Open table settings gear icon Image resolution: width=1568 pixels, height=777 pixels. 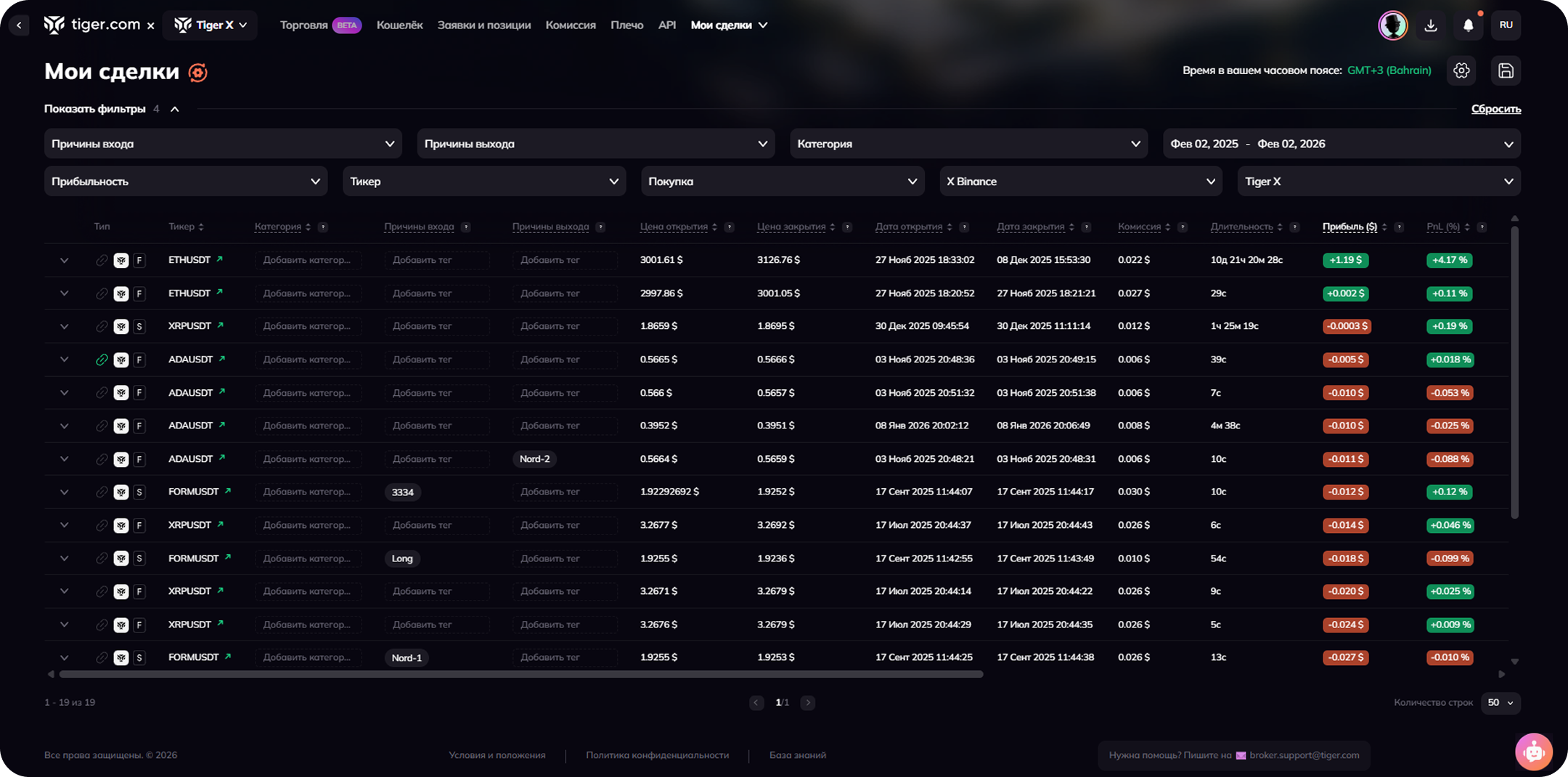[1461, 70]
